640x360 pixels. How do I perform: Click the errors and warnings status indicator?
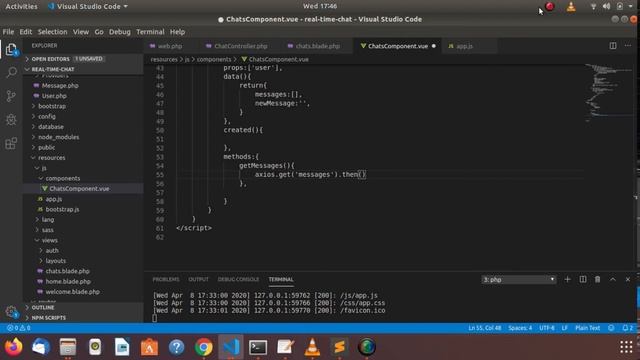(x=19, y=328)
